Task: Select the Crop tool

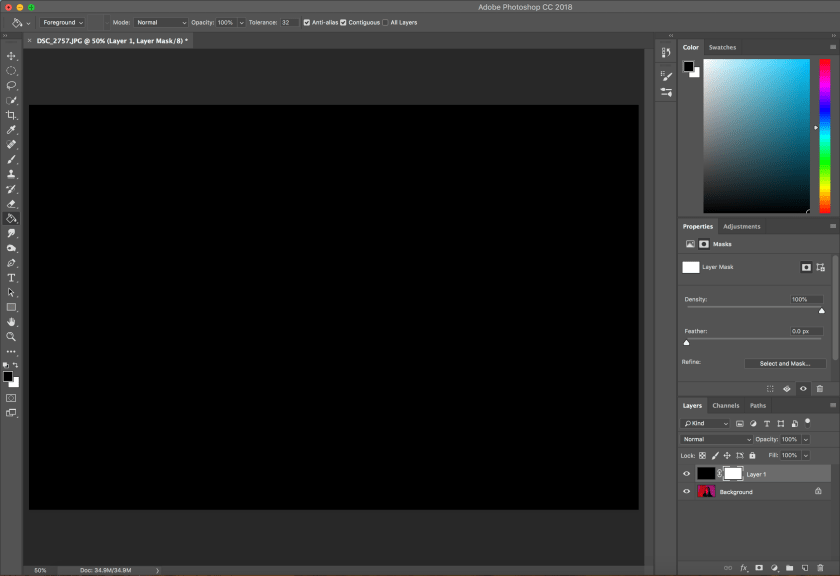Action: coord(12,115)
